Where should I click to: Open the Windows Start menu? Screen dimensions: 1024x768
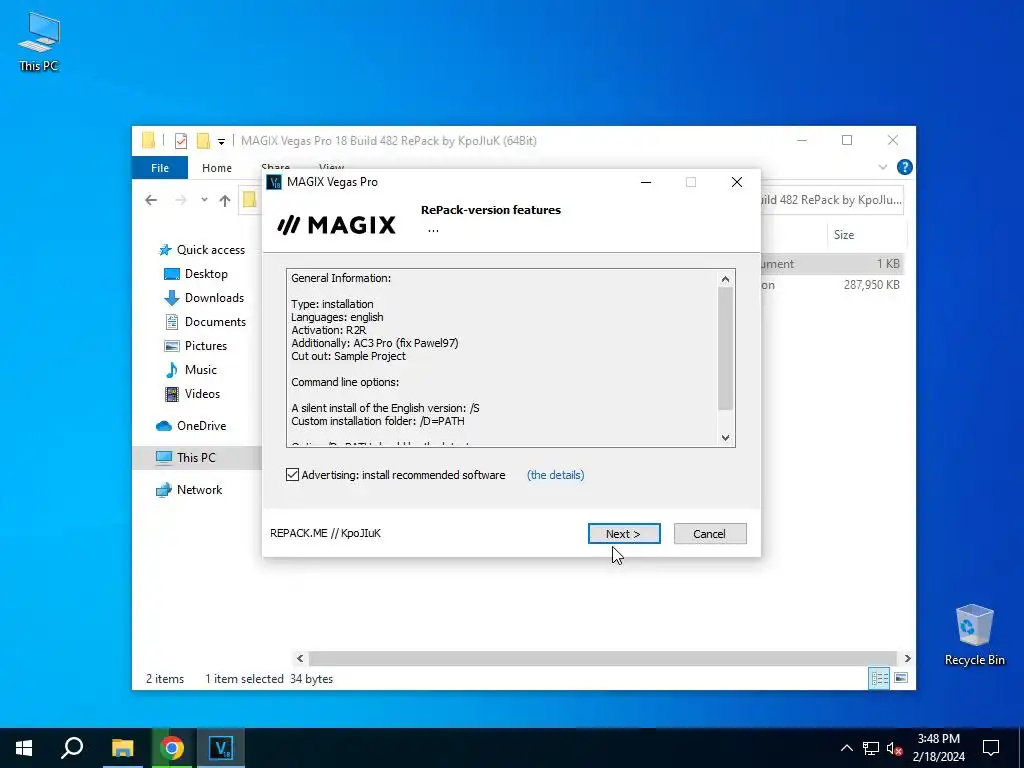24,748
